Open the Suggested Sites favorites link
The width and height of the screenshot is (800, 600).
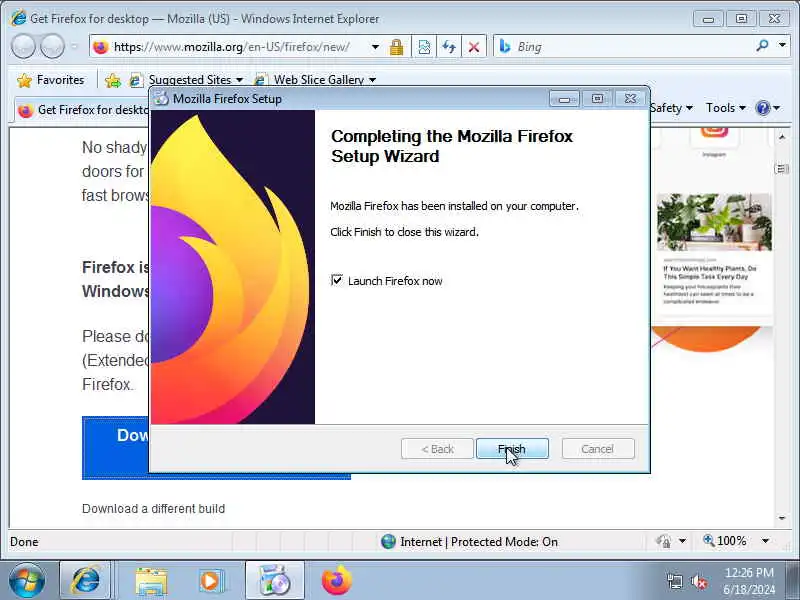(x=186, y=80)
